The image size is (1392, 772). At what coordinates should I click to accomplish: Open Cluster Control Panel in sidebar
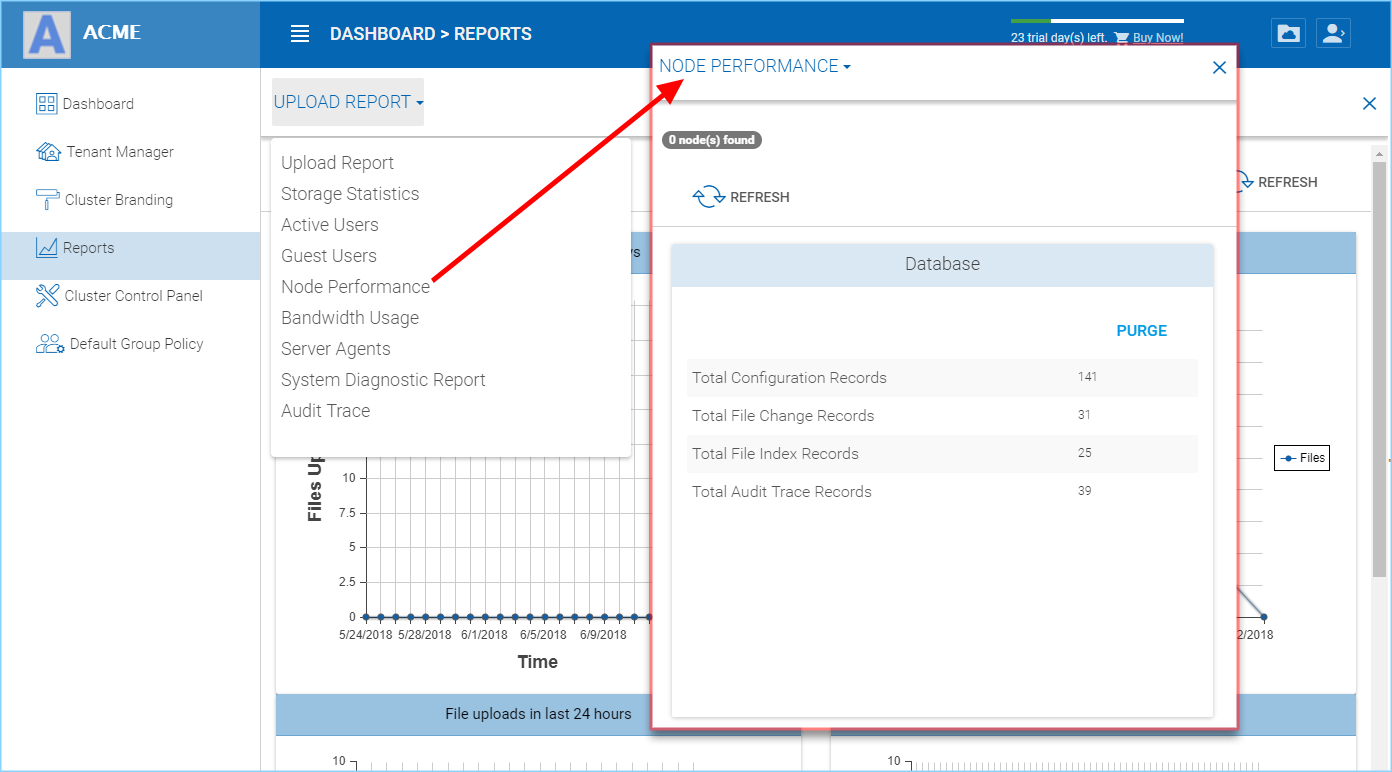pyautogui.click(x=134, y=296)
